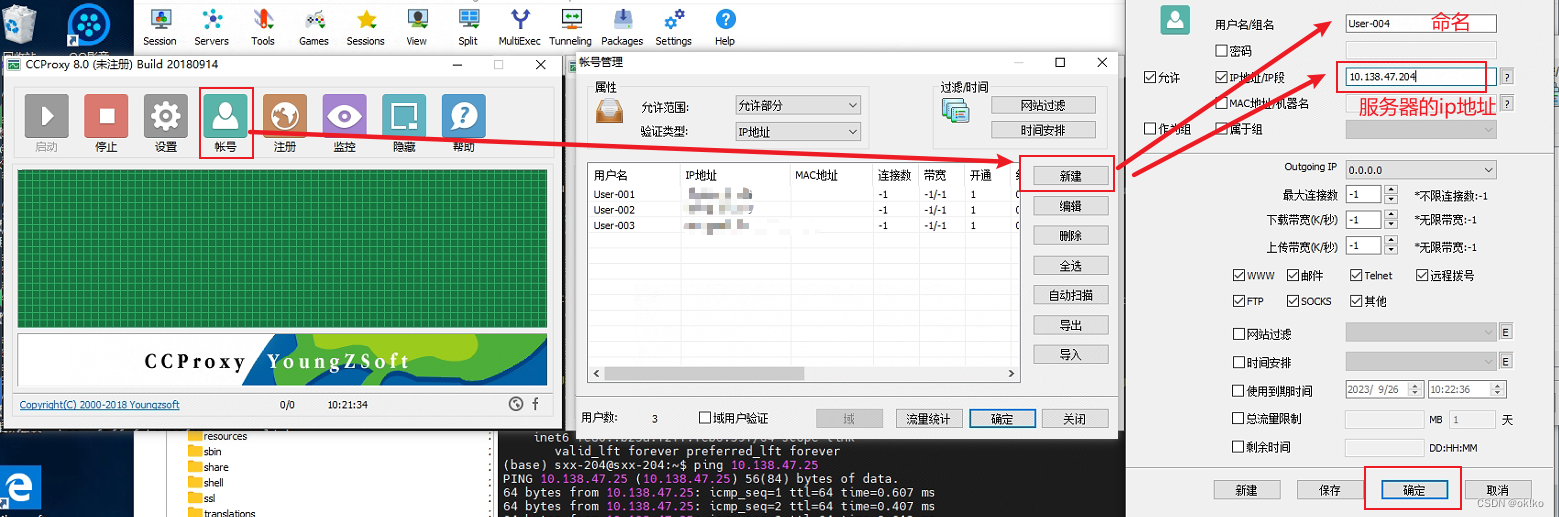
Task: Open the Help toolbar icon
Action: click(725, 27)
